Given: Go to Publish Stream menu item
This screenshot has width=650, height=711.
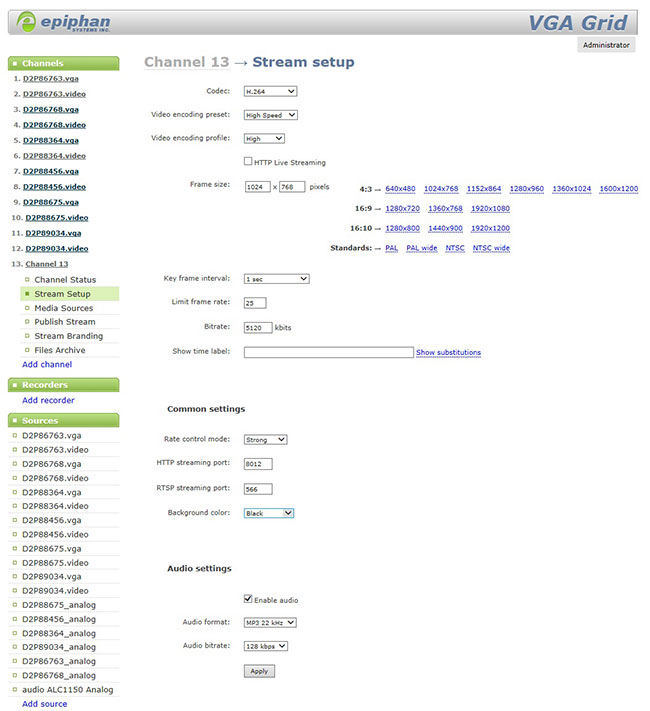Looking at the screenshot, I should click(x=65, y=322).
